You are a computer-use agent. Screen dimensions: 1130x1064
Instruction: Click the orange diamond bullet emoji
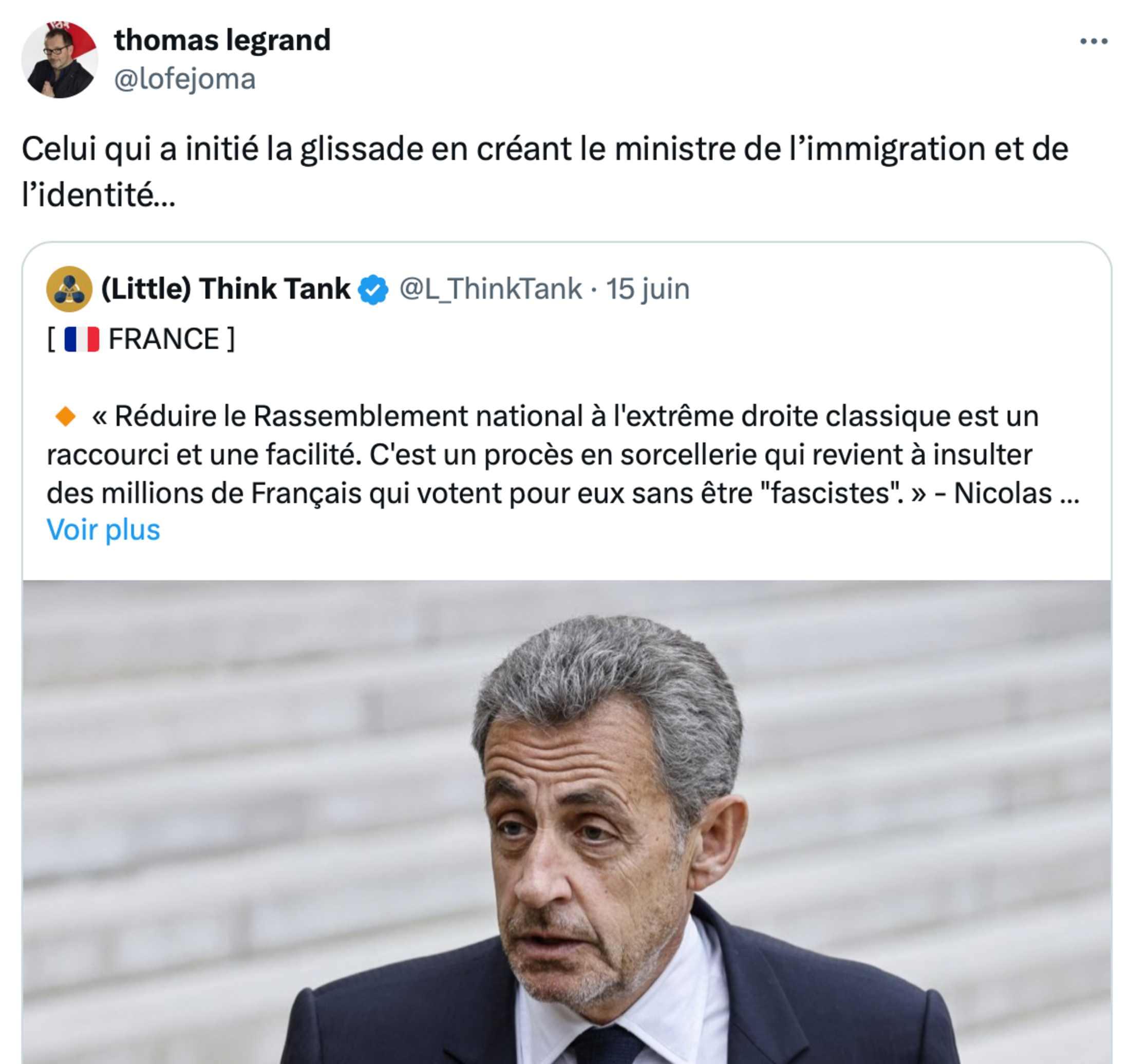65,416
